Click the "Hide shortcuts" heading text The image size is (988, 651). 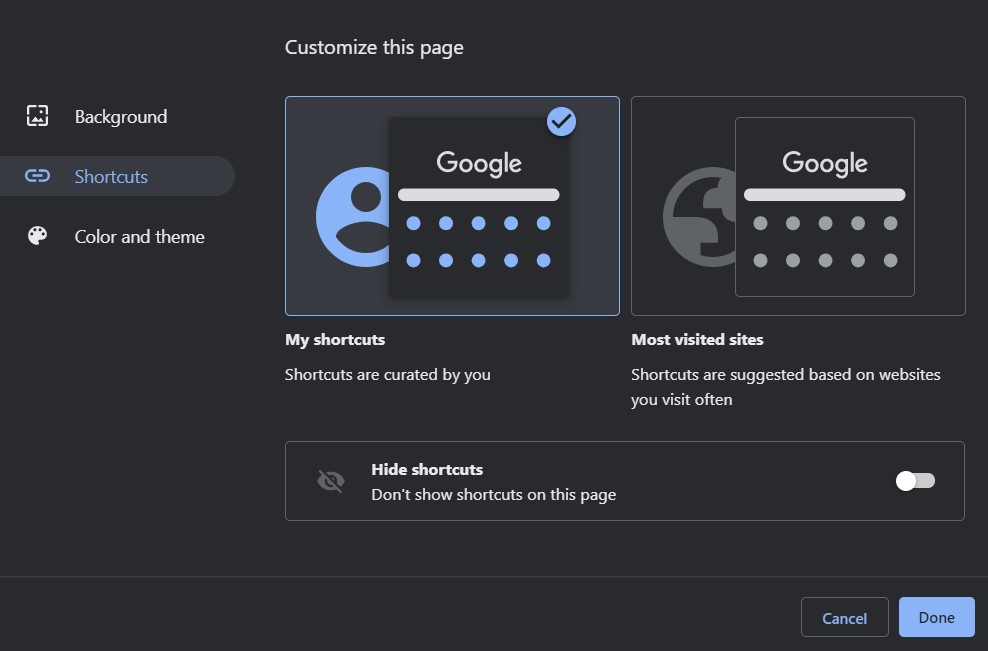[x=427, y=470]
